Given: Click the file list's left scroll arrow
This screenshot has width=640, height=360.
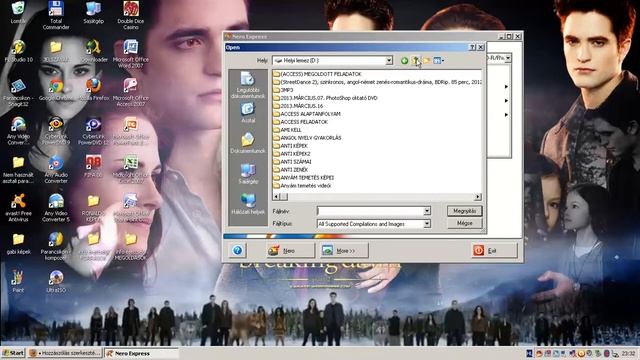Looking at the screenshot, I should (276, 197).
